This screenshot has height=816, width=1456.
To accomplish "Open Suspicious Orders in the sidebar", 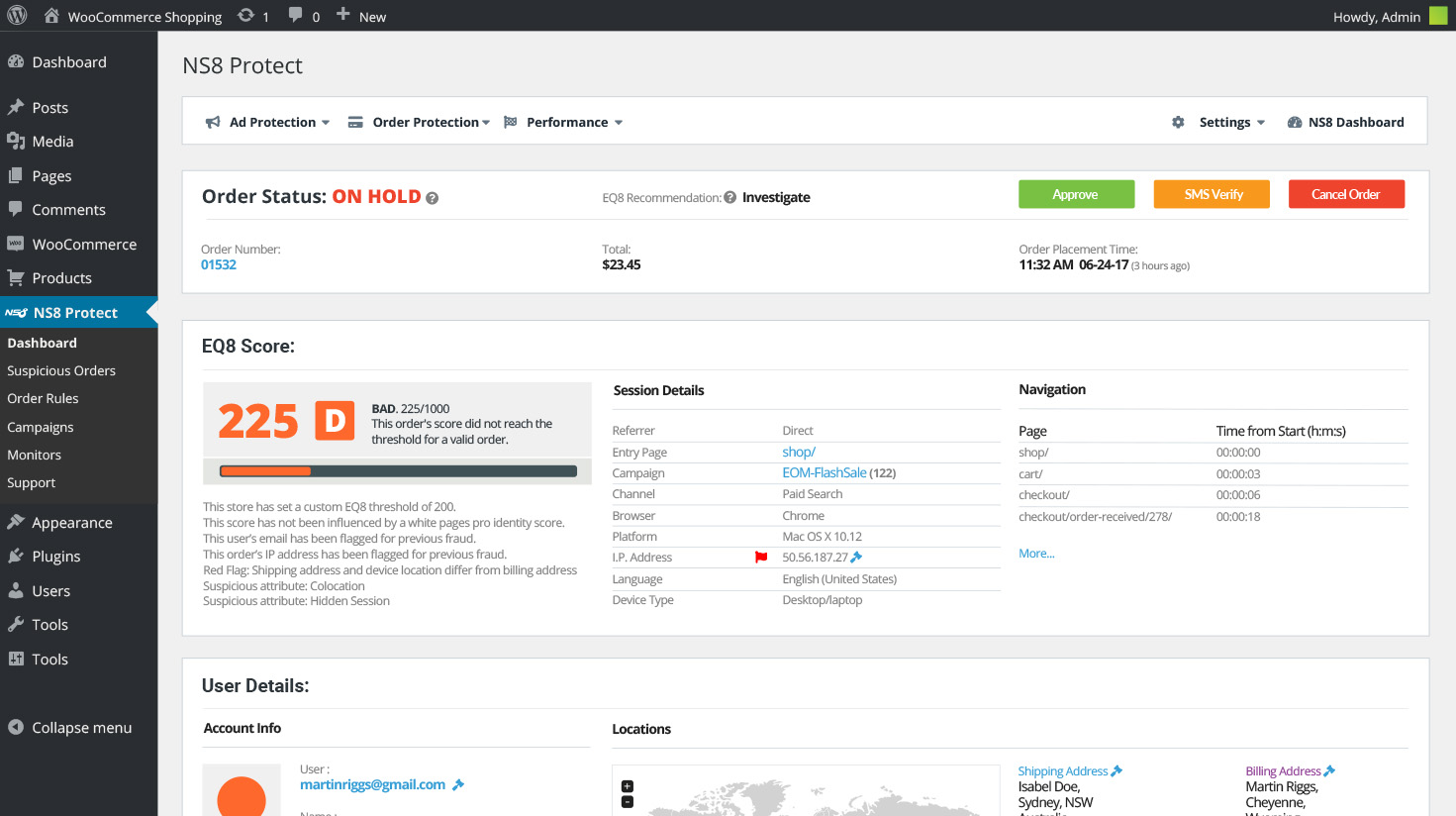I will (x=61, y=370).
